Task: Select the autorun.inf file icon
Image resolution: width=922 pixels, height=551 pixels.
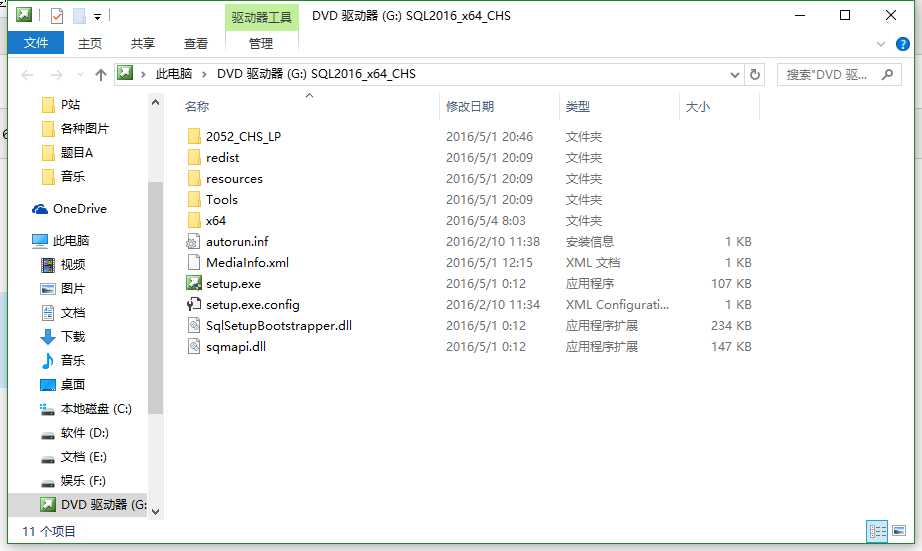Action: tap(193, 242)
